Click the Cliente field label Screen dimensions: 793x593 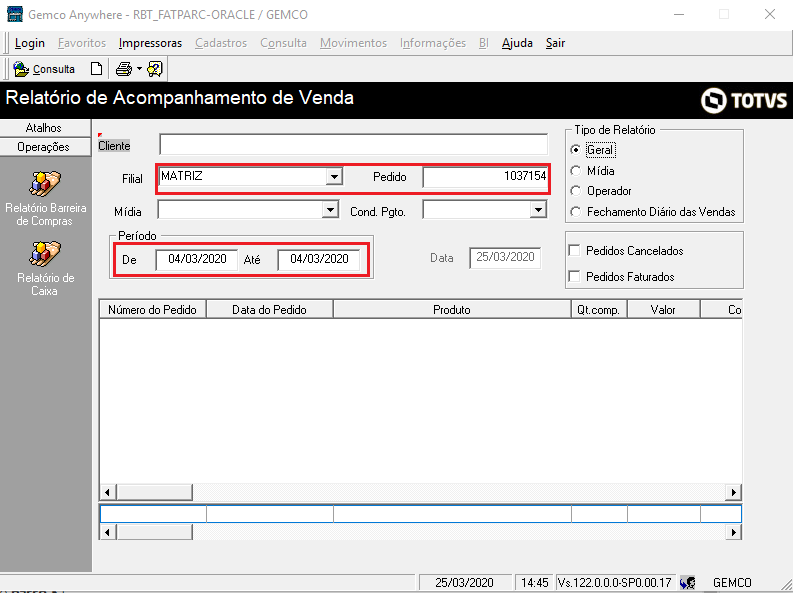(114, 146)
